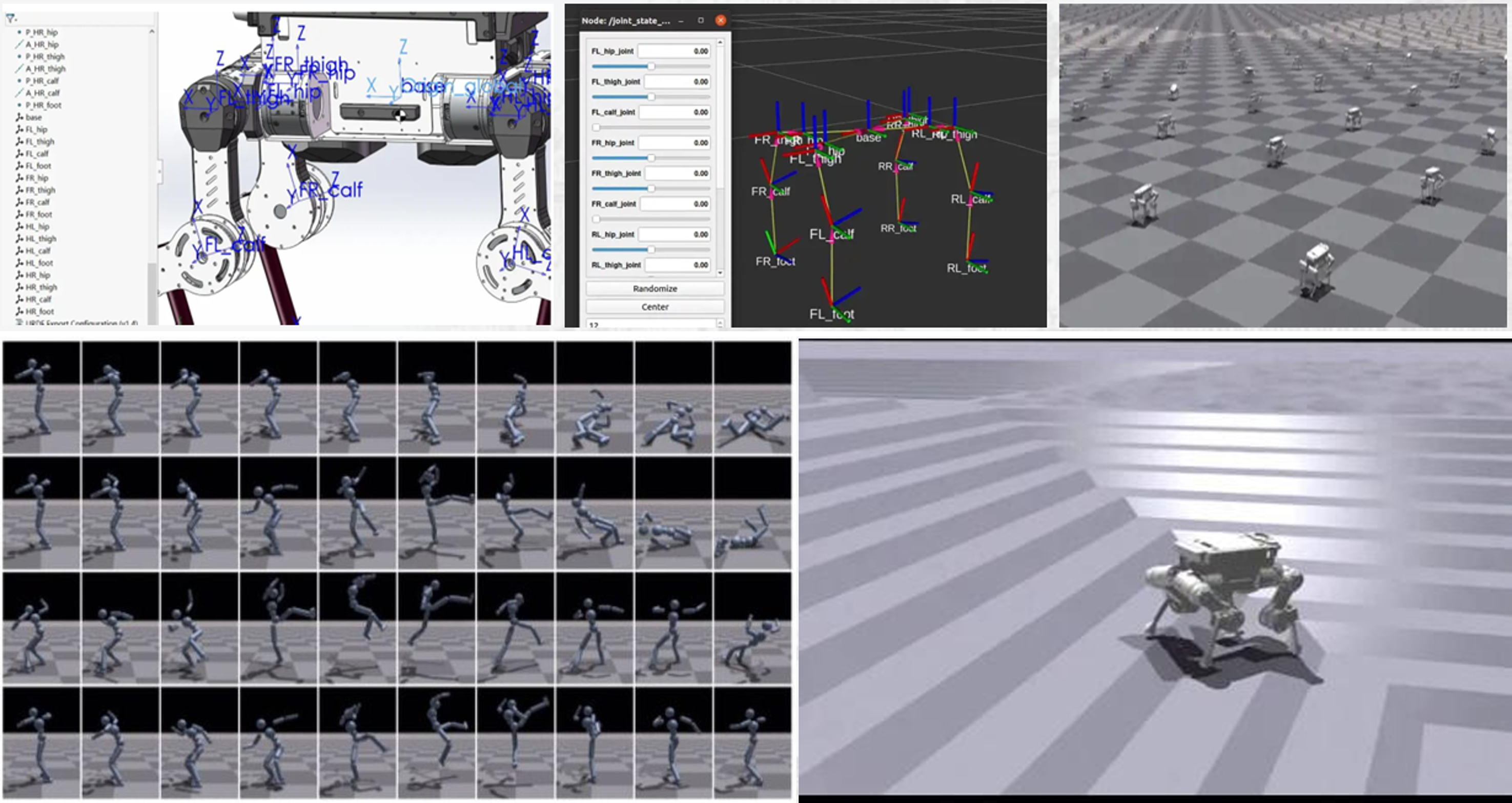This screenshot has width=1512, height=803.
Task: Select the HL_hip coordinate system in the tree
Action: coord(33,227)
